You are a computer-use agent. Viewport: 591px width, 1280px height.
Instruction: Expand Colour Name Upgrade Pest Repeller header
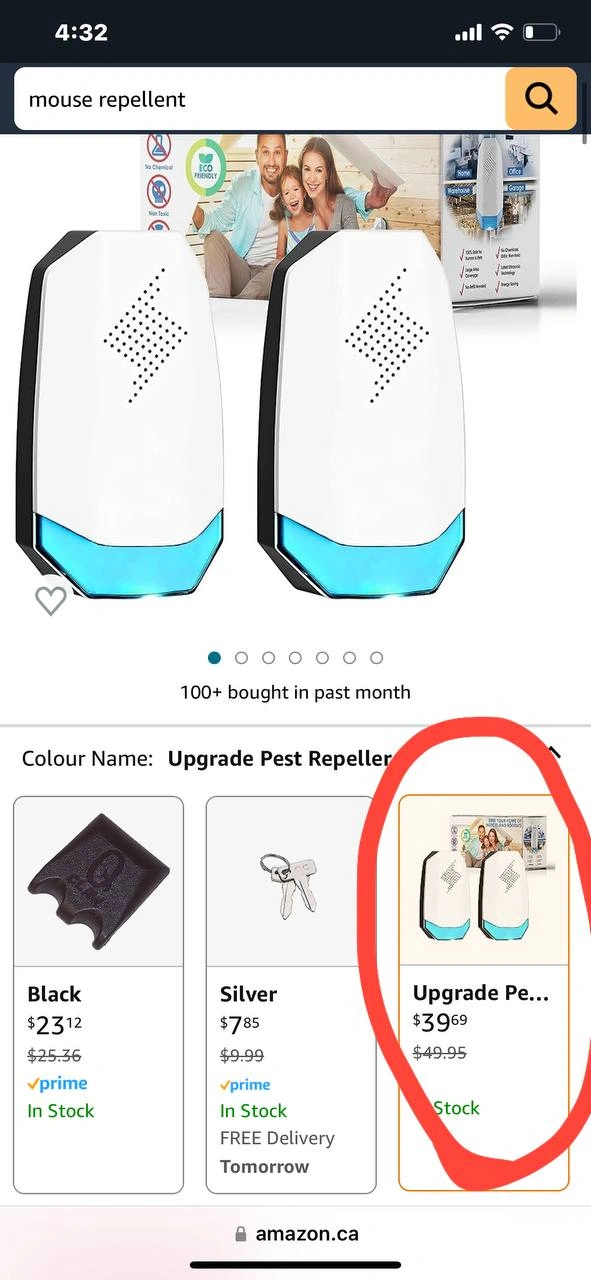click(x=295, y=758)
